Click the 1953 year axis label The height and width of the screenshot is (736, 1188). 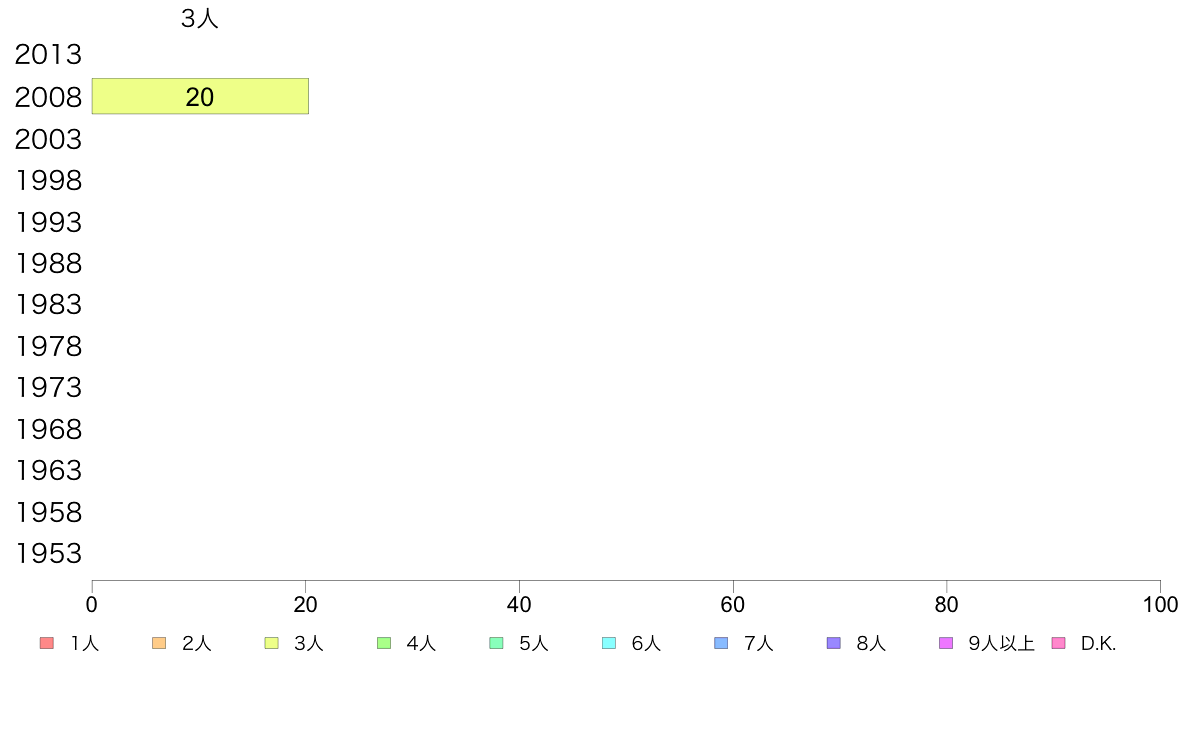48,554
